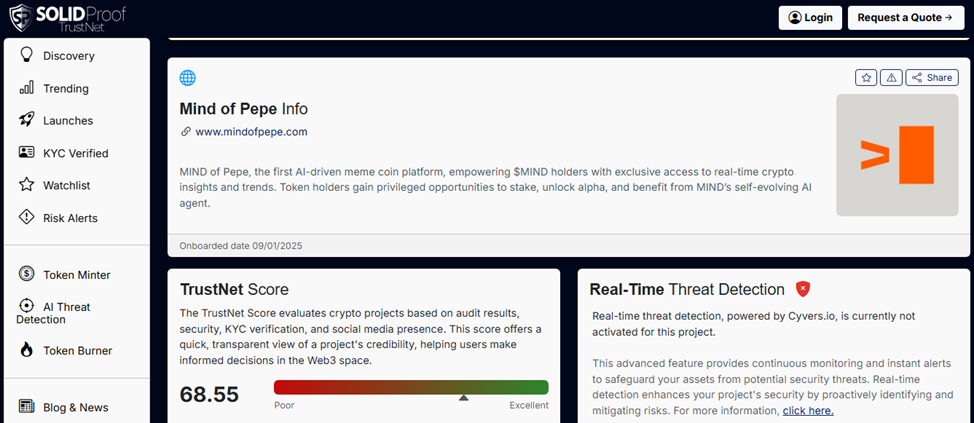The height and width of the screenshot is (423, 974).
Task: Click the 68.55 TrustNet score value
Action: tap(209, 394)
